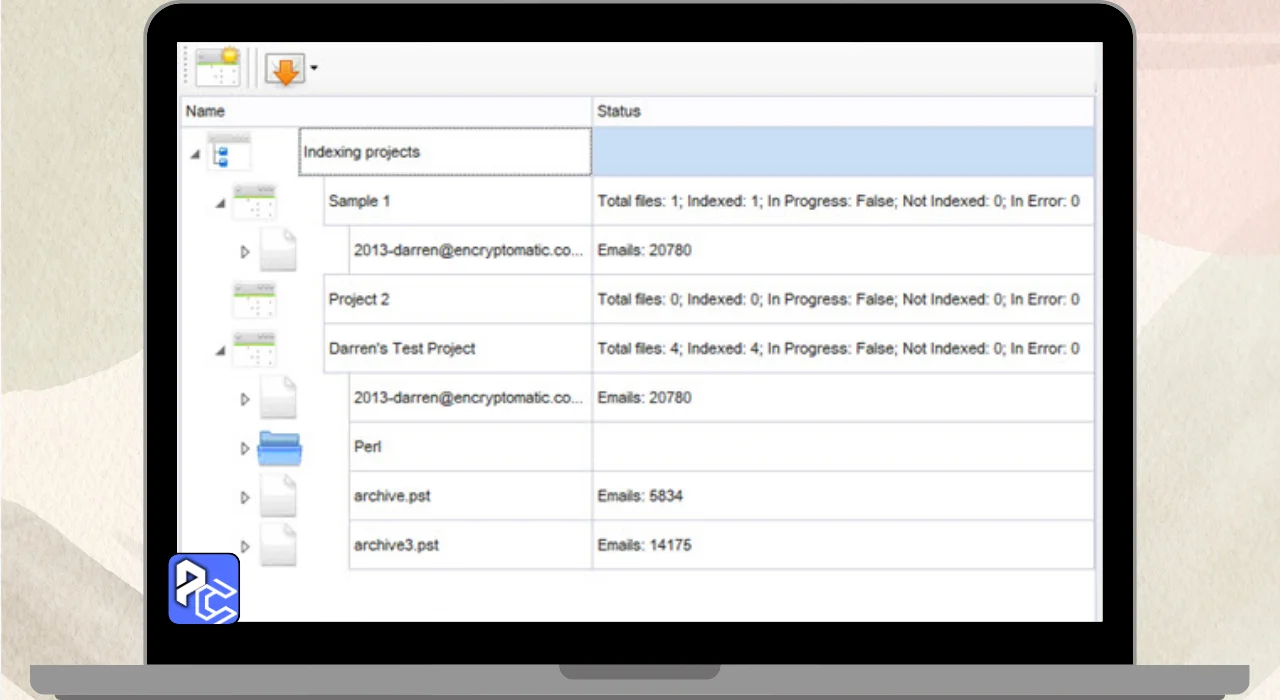The width and height of the screenshot is (1280, 700).
Task: Click the archive.pst file icon
Action: click(279, 496)
